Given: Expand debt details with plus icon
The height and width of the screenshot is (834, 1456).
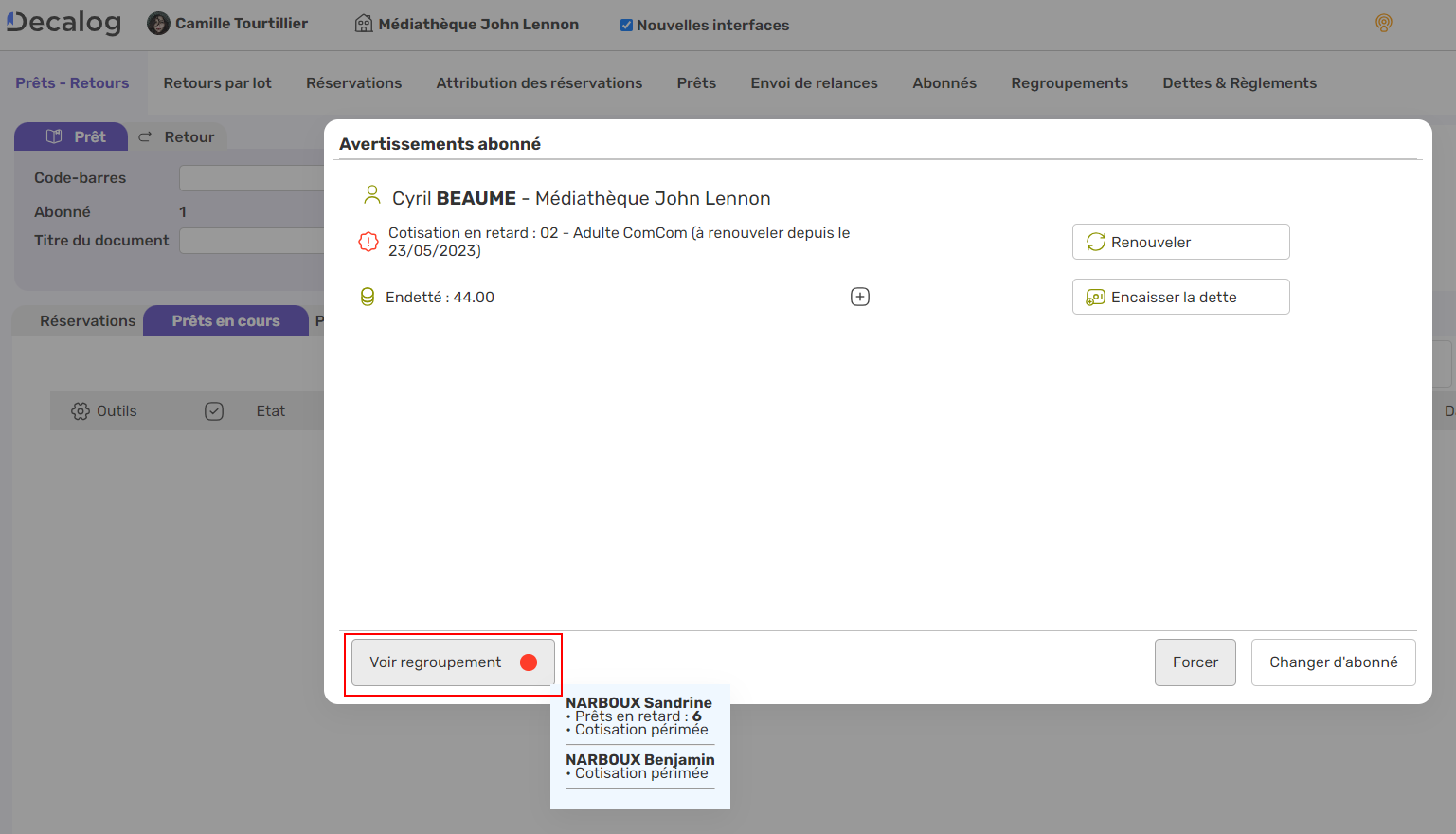Looking at the screenshot, I should [859, 297].
